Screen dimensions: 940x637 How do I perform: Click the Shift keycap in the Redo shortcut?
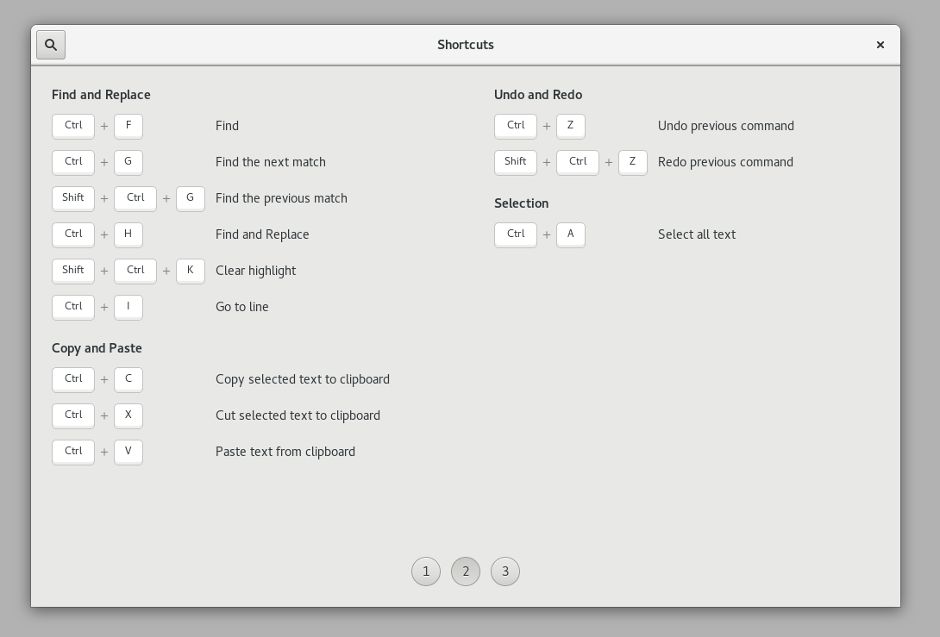coord(516,162)
